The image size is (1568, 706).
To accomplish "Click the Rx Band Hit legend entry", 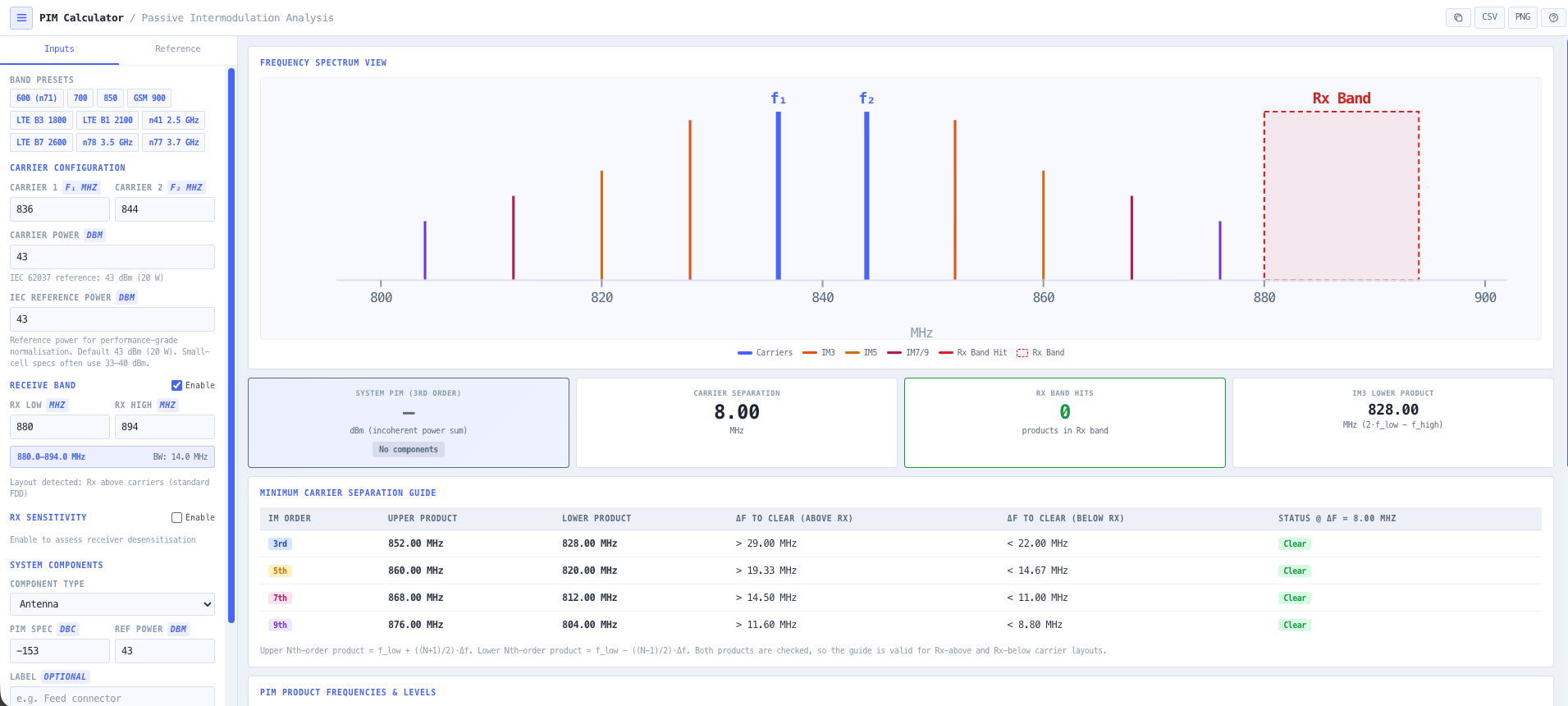I will [972, 353].
